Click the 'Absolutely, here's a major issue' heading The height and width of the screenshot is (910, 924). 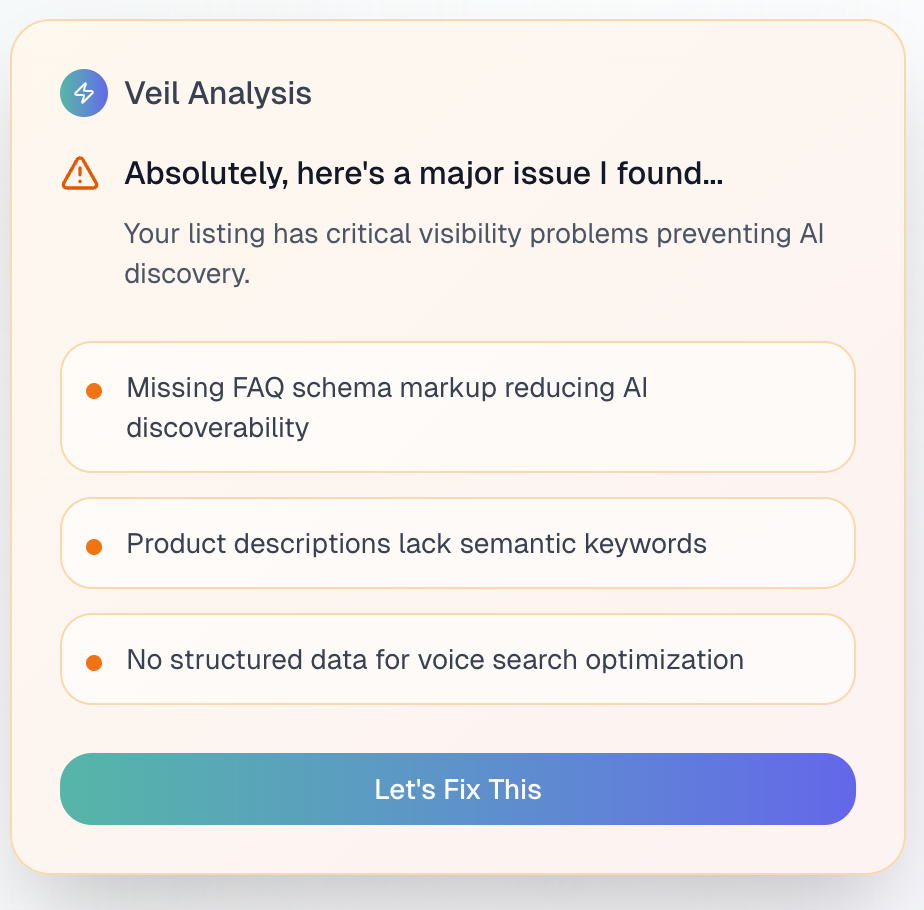point(423,174)
